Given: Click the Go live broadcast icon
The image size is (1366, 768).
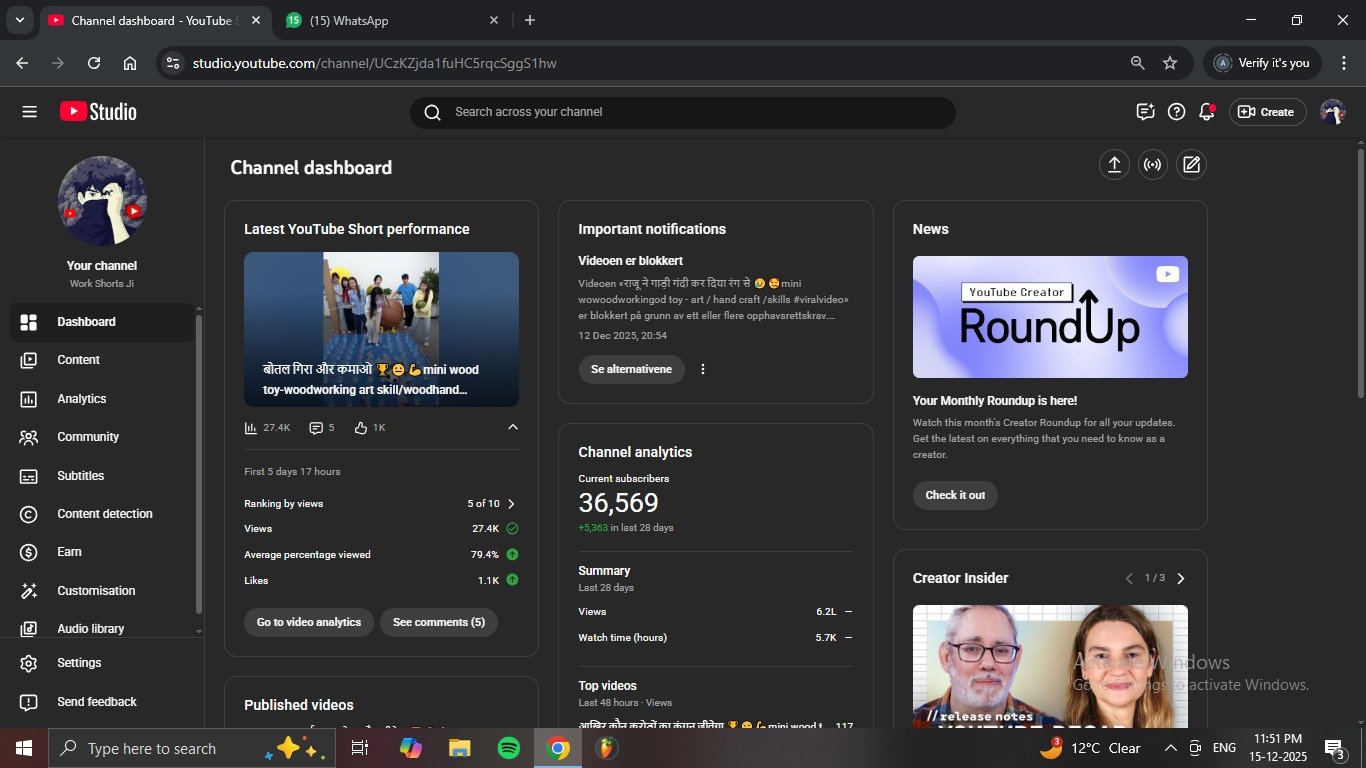Looking at the screenshot, I should pos(1152,166).
